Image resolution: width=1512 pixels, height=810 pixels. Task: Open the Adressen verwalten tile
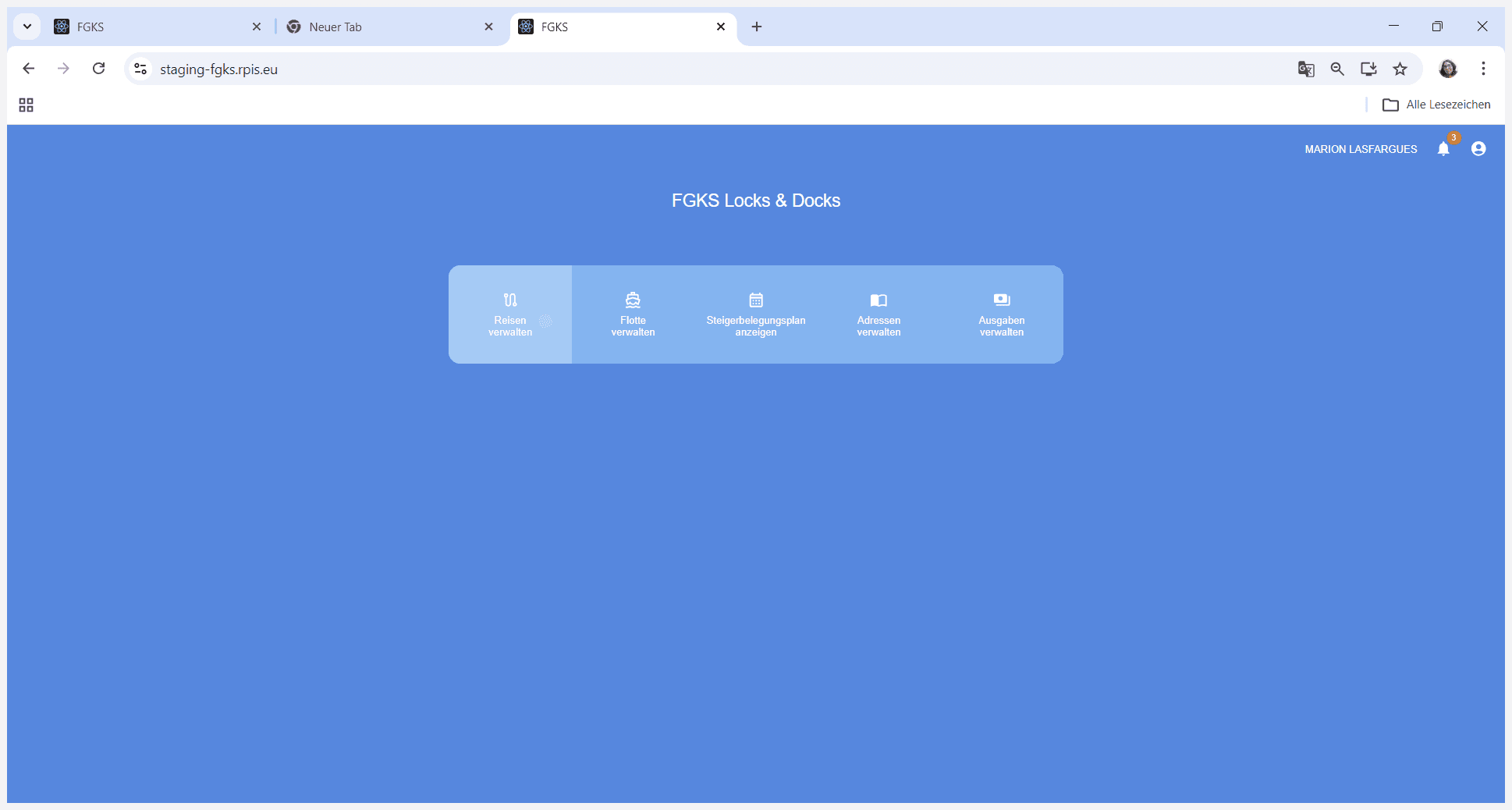tap(878, 314)
